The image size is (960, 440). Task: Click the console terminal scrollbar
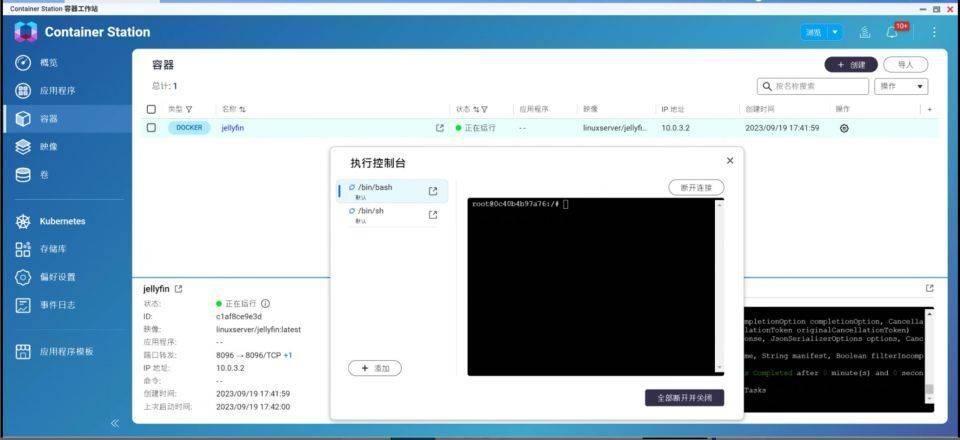click(x=719, y=286)
